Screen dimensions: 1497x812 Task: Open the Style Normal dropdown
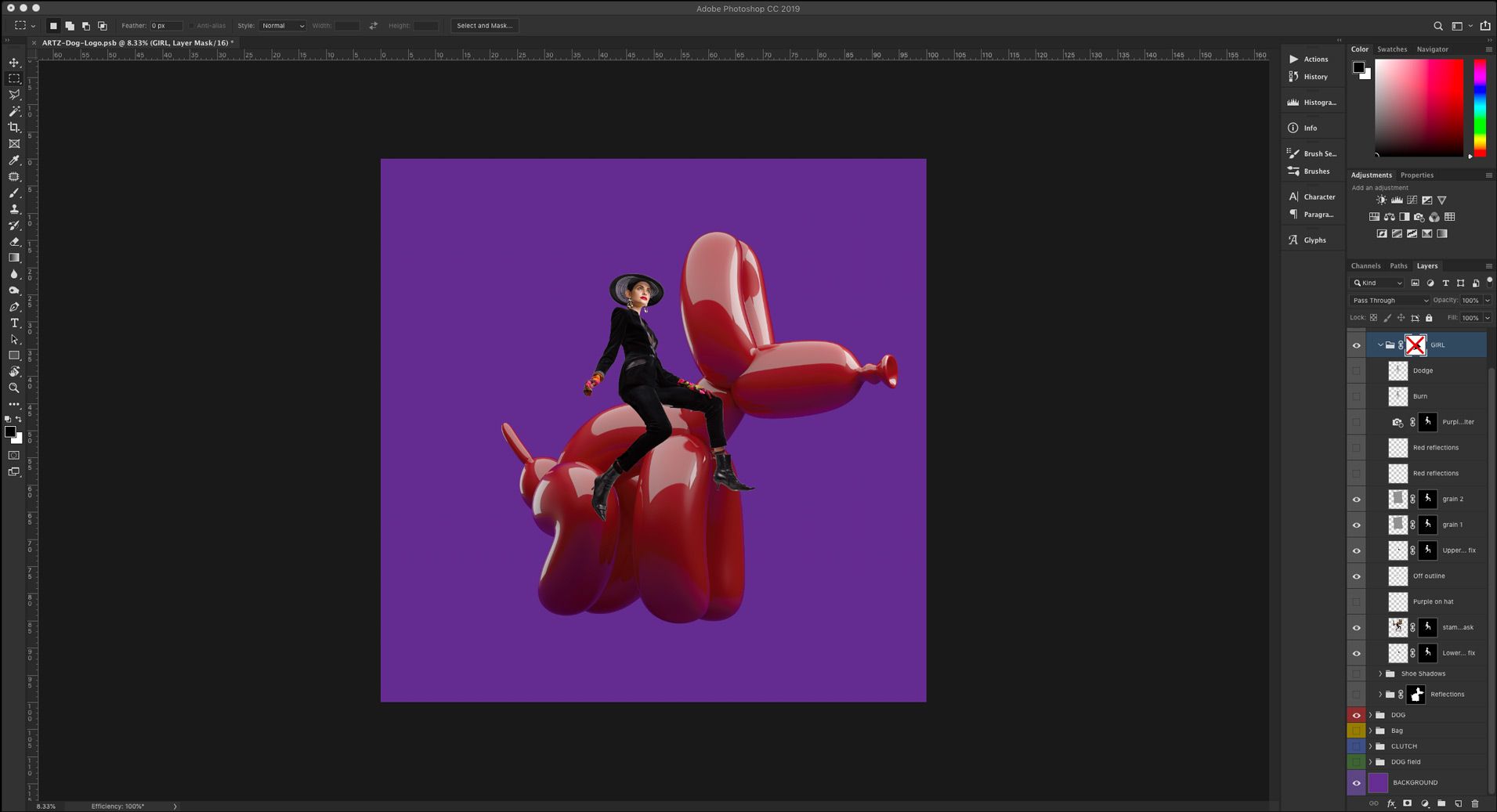pos(282,26)
